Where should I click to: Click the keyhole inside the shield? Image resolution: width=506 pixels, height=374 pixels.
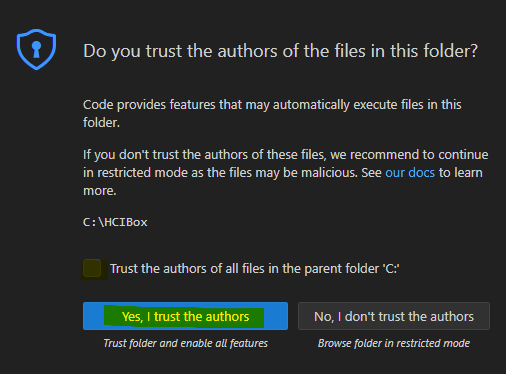coord(36,49)
